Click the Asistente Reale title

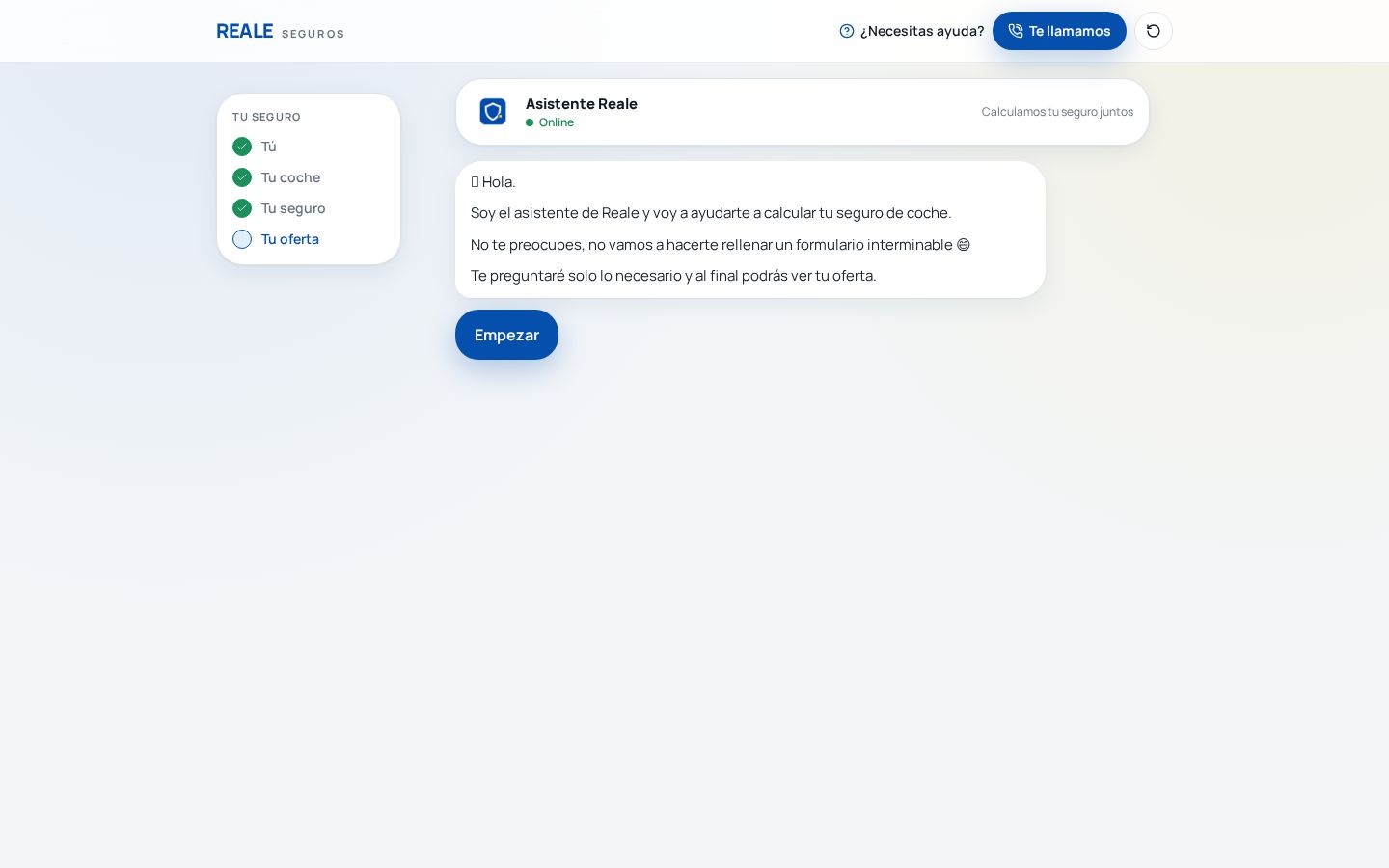(582, 103)
